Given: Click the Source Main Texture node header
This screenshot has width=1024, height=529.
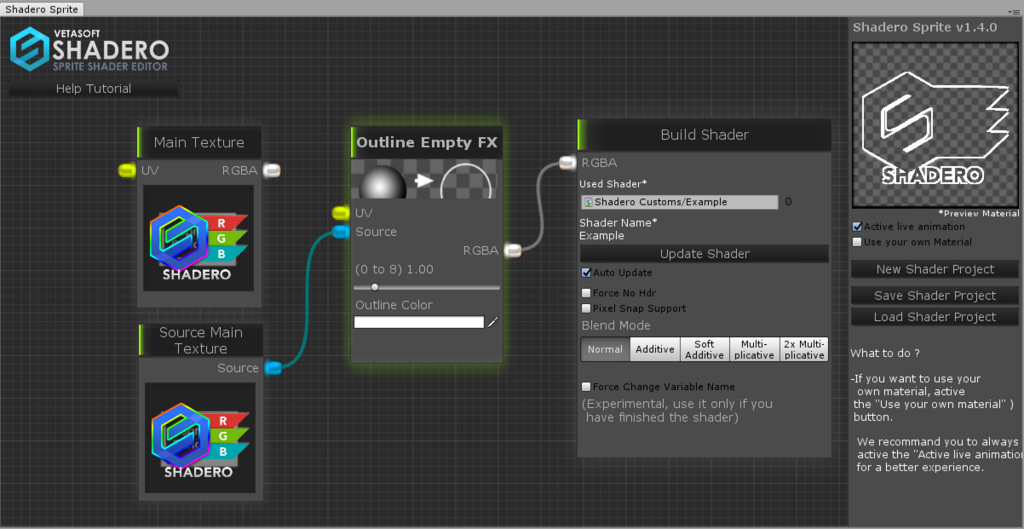Looking at the screenshot, I should (200, 340).
